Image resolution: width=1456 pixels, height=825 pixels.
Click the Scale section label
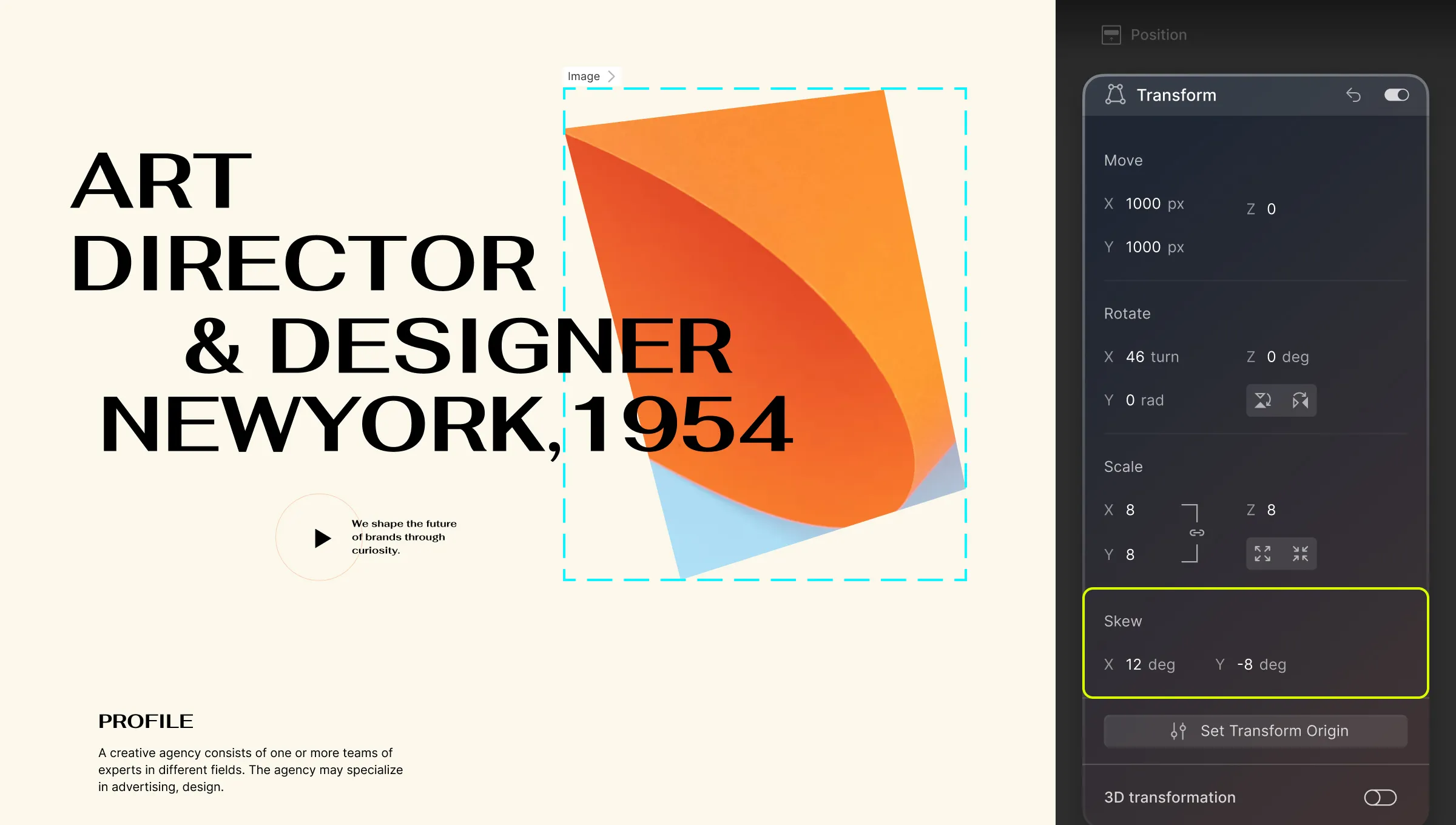tap(1124, 466)
